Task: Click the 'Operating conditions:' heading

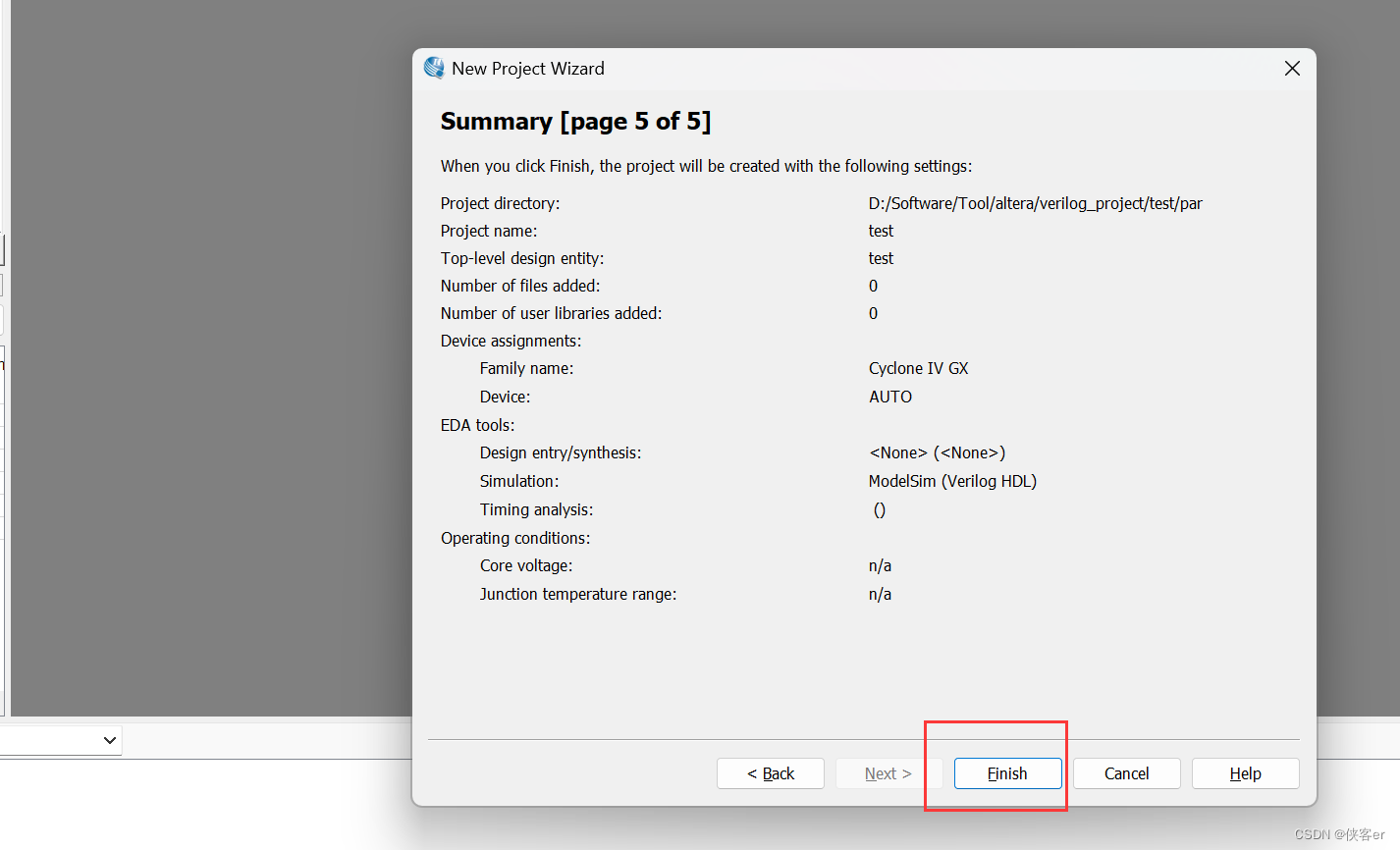Action: click(515, 538)
